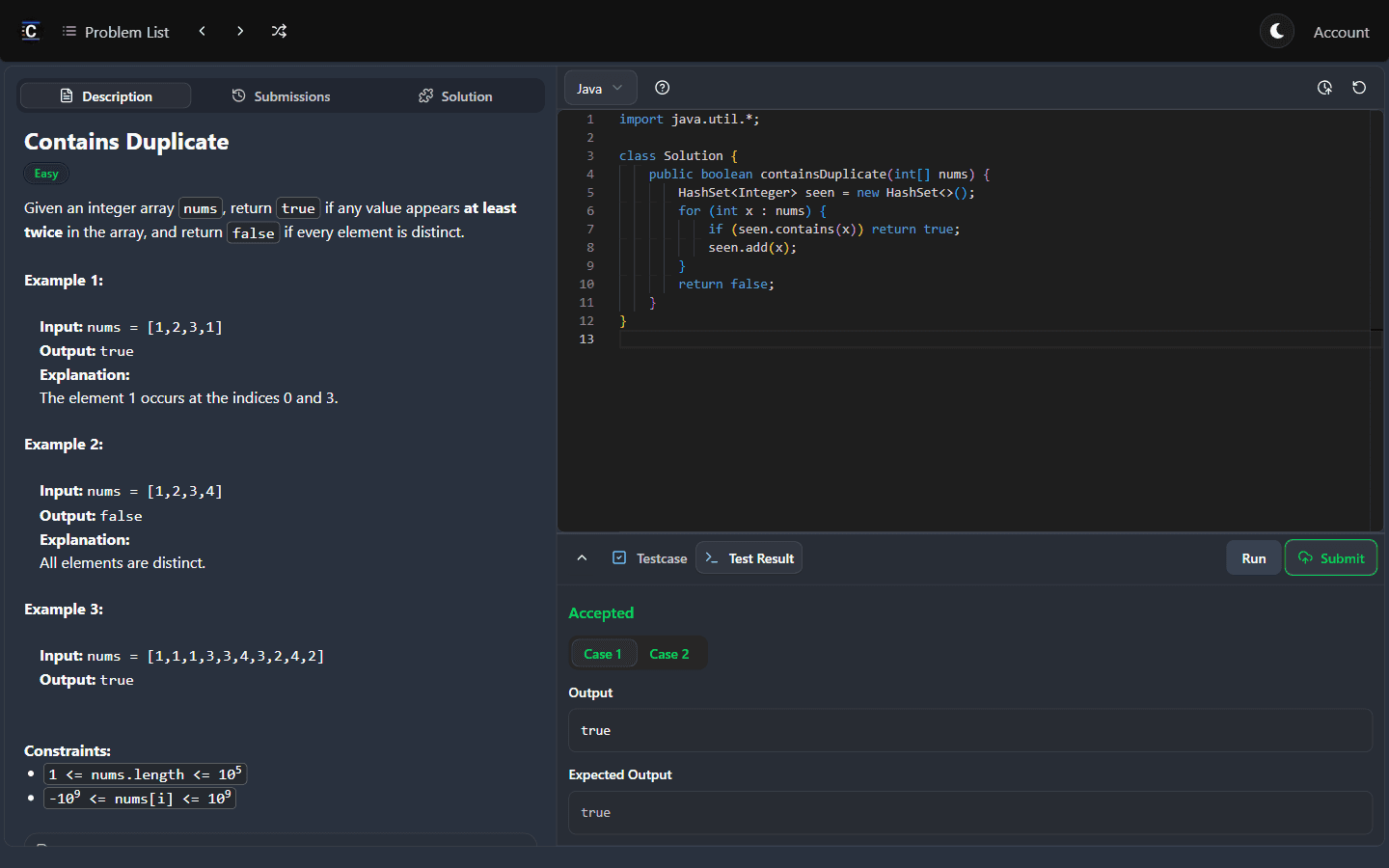
Task: Go to the previous problem arrow
Action: click(x=202, y=31)
